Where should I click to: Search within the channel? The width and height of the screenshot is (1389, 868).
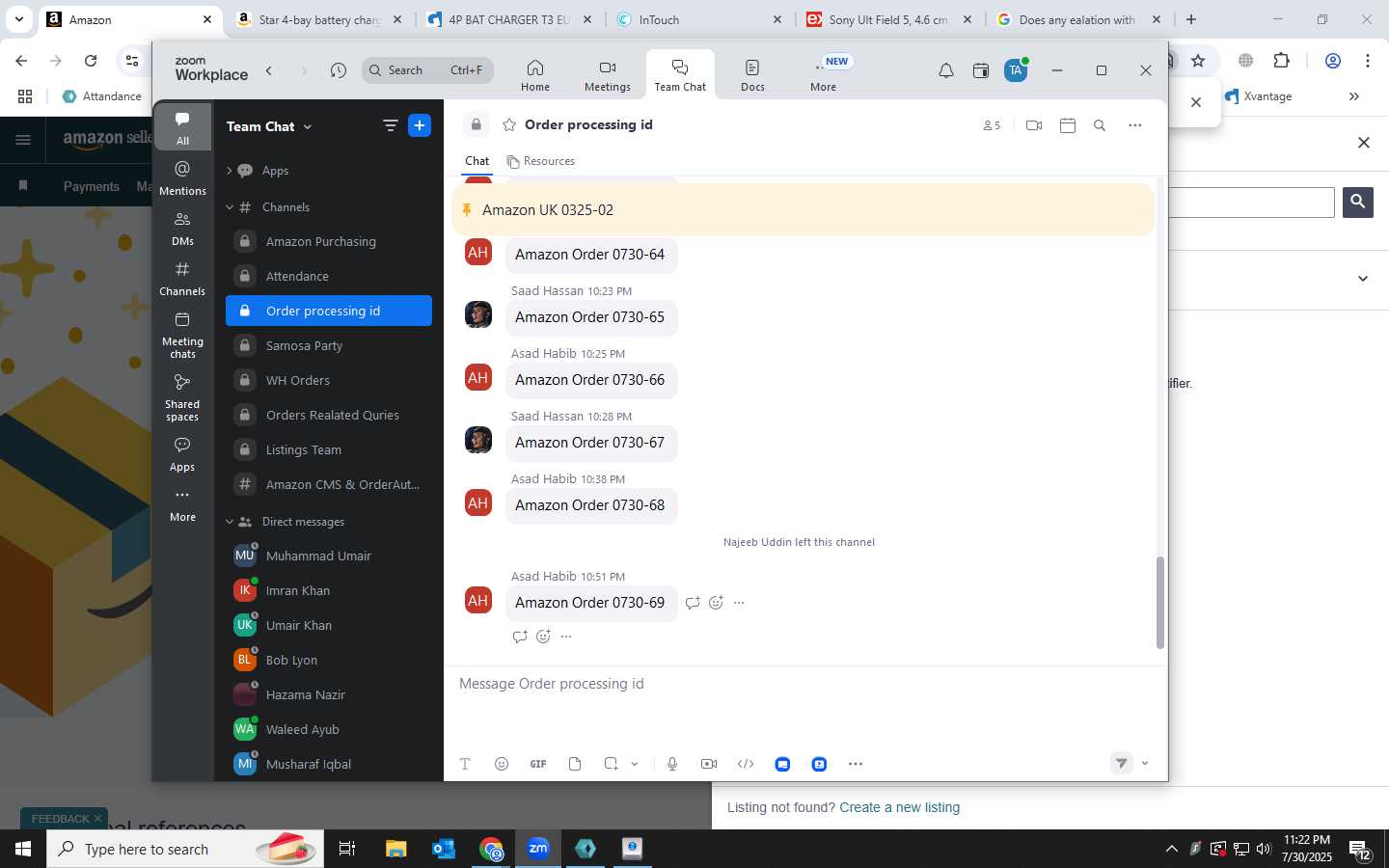pos(1100,125)
